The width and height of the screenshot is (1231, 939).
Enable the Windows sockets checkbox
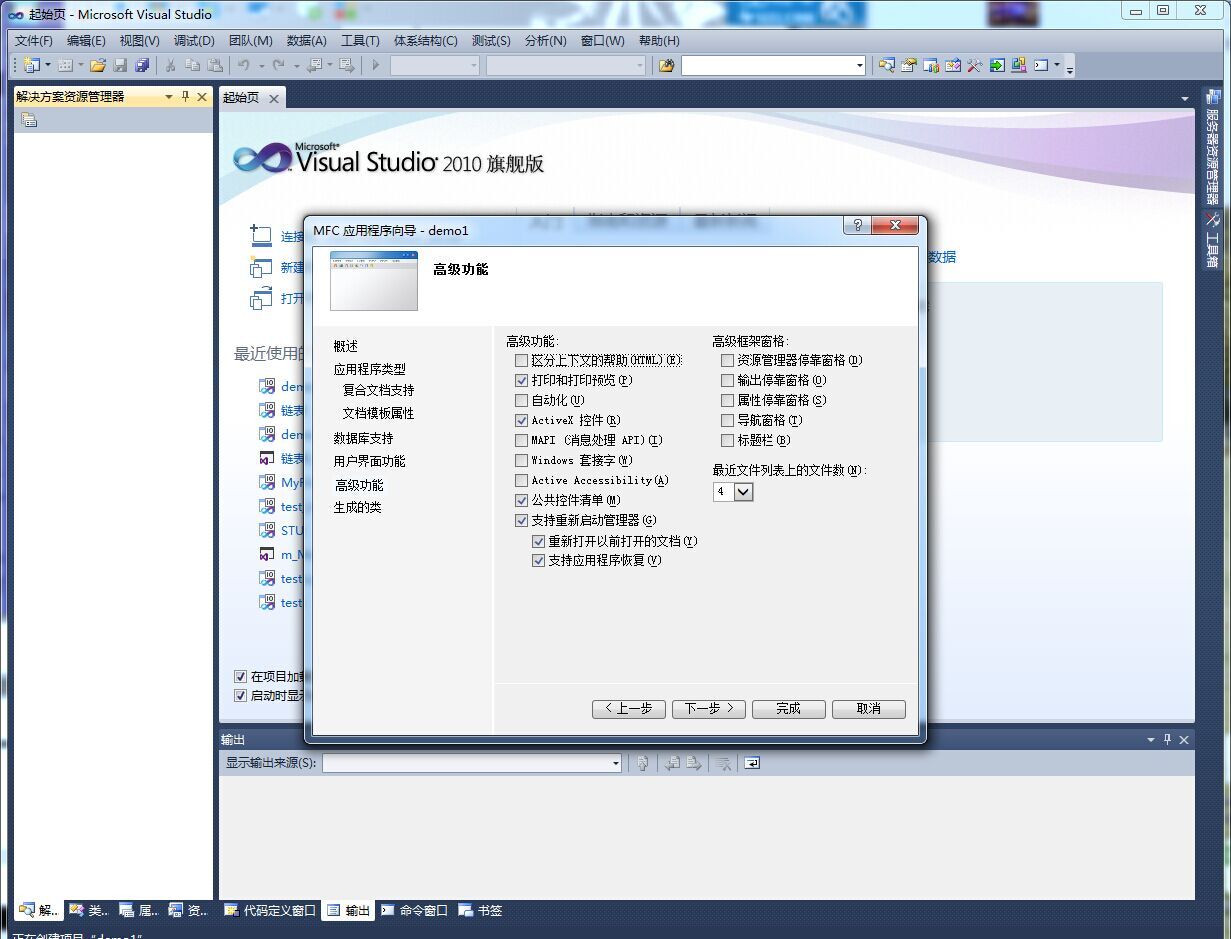pos(521,460)
